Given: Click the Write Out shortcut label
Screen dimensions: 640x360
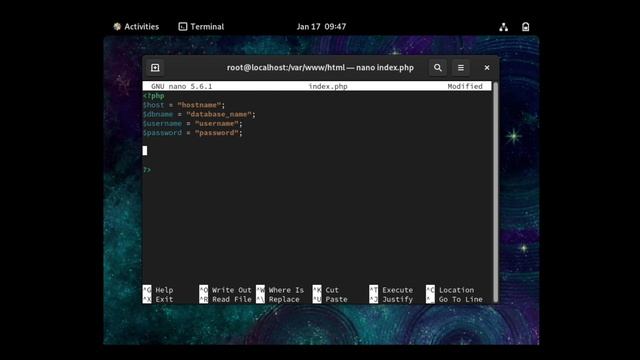Looking at the screenshot, I should (231, 290).
